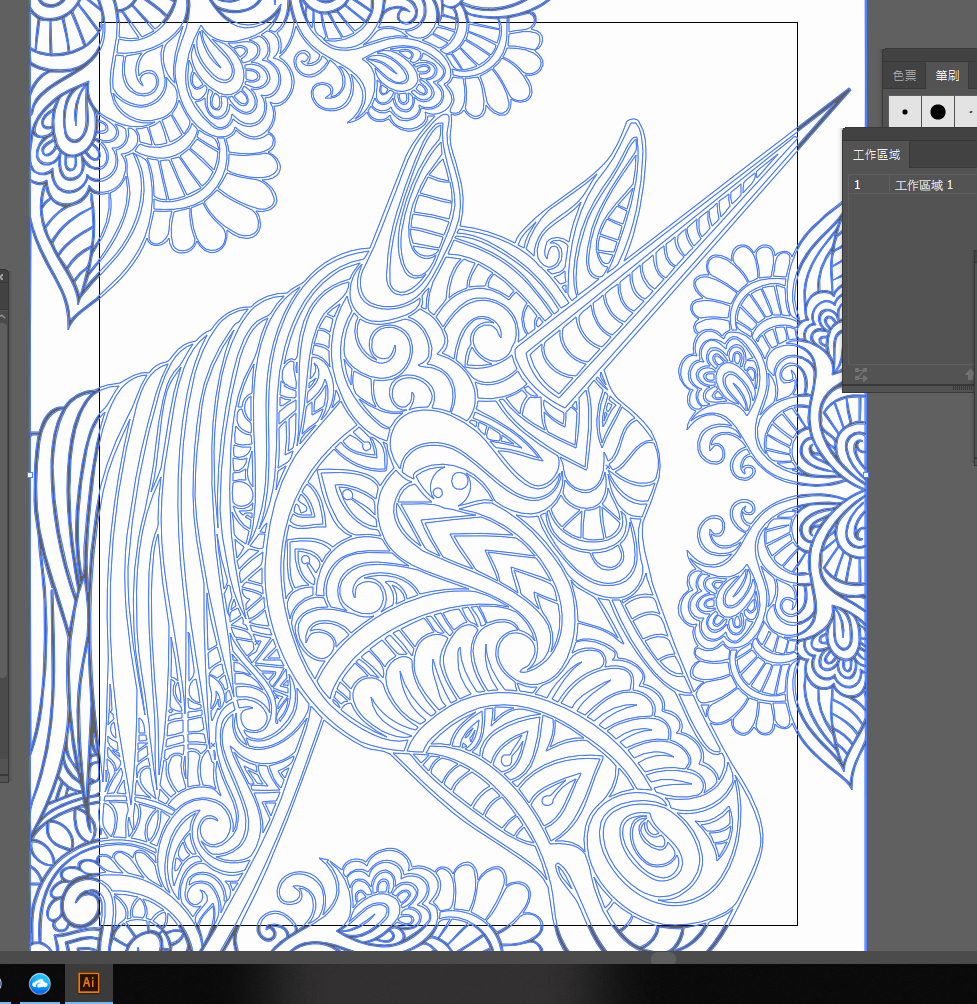Click the Move Artwork with Artboard icon
The height and width of the screenshot is (1004, 977).
point(861,375)
